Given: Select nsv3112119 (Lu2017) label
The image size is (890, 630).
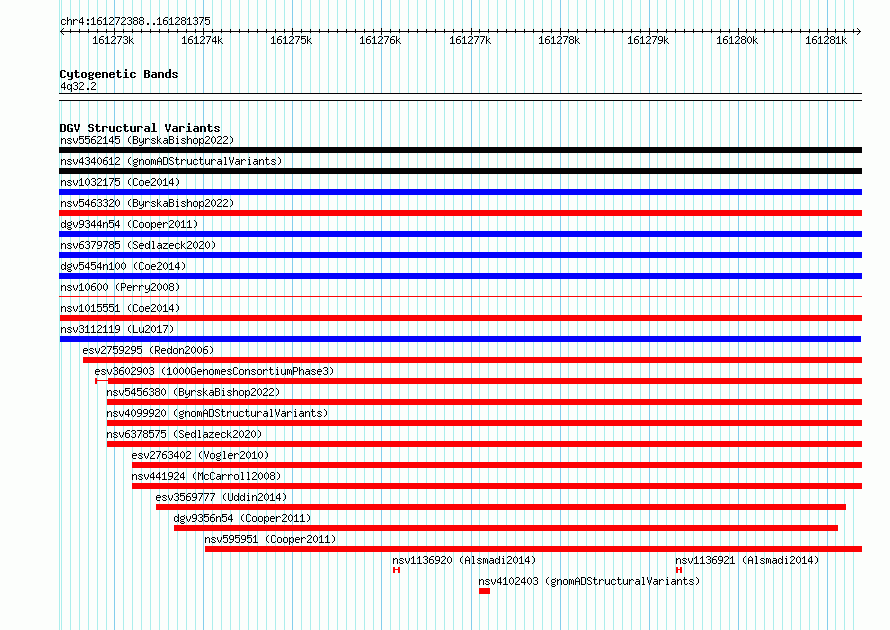Looking at the screenshot, I should click(117, 329).
